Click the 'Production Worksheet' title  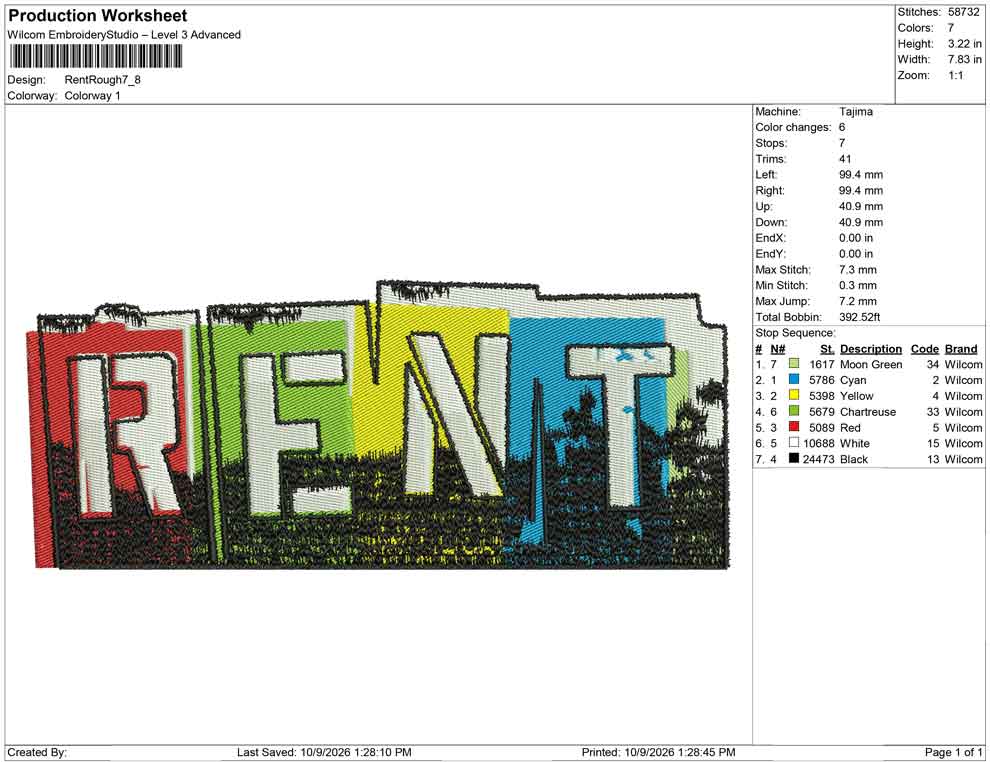pyautogui.click(x=98, y=16)
